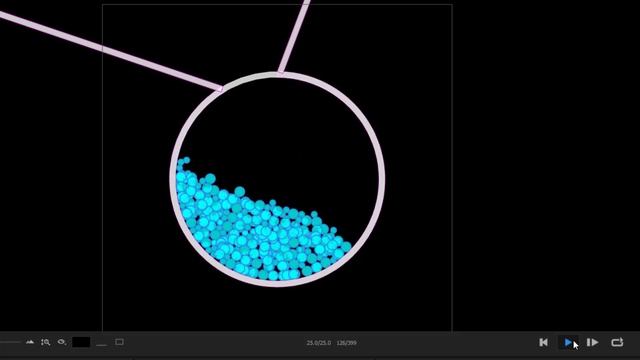640x360 pixels.
Task: Click the blue Play button
Action: click(568, 342)
